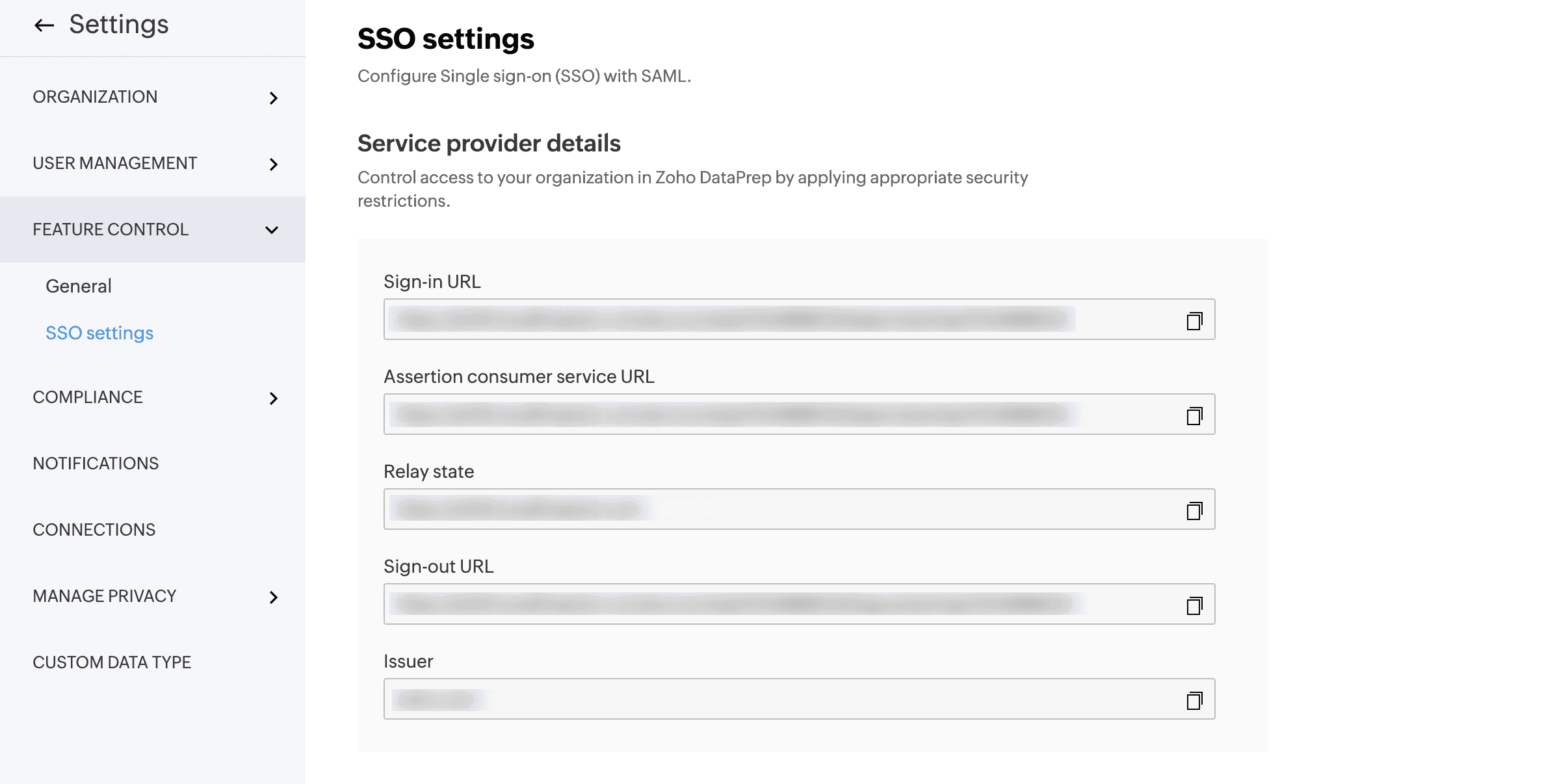1568x784 pixels.
Task: Select SSO settings in the sidebar
Action: coord(99,333)
